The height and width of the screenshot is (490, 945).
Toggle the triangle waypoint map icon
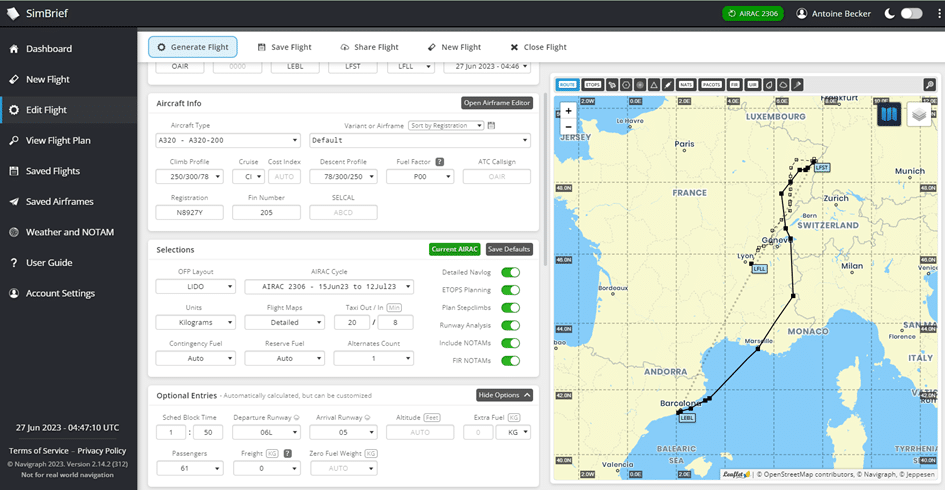coord(654,85)
